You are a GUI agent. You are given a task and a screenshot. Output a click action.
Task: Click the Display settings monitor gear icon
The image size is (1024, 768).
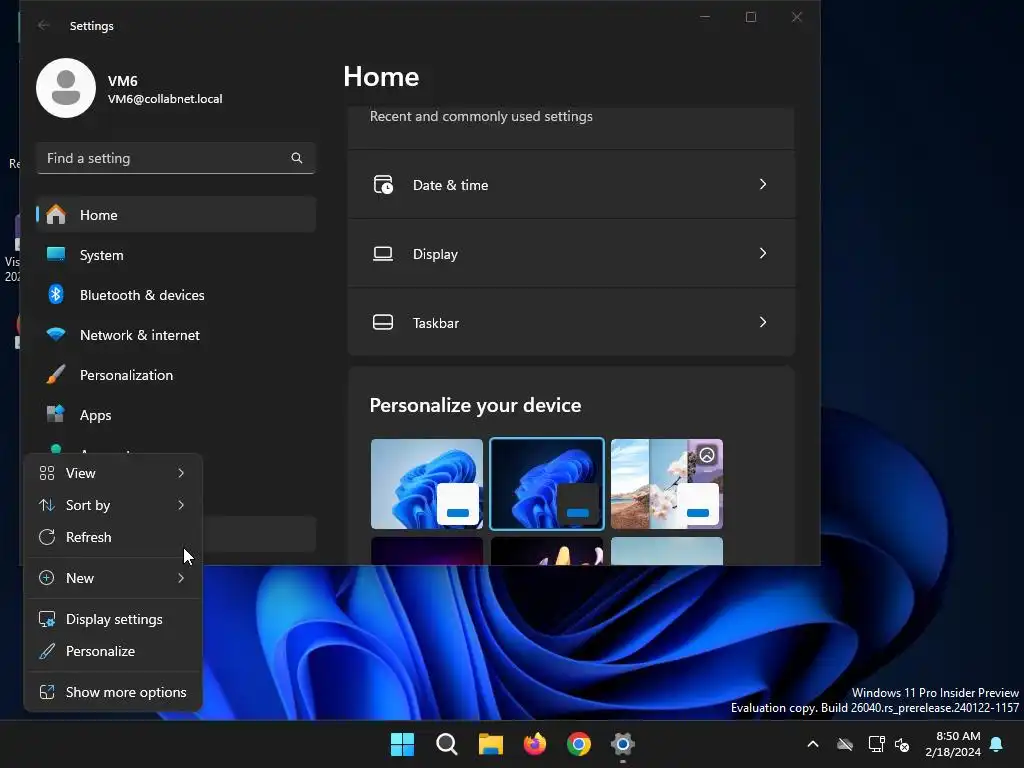(47, 619)
